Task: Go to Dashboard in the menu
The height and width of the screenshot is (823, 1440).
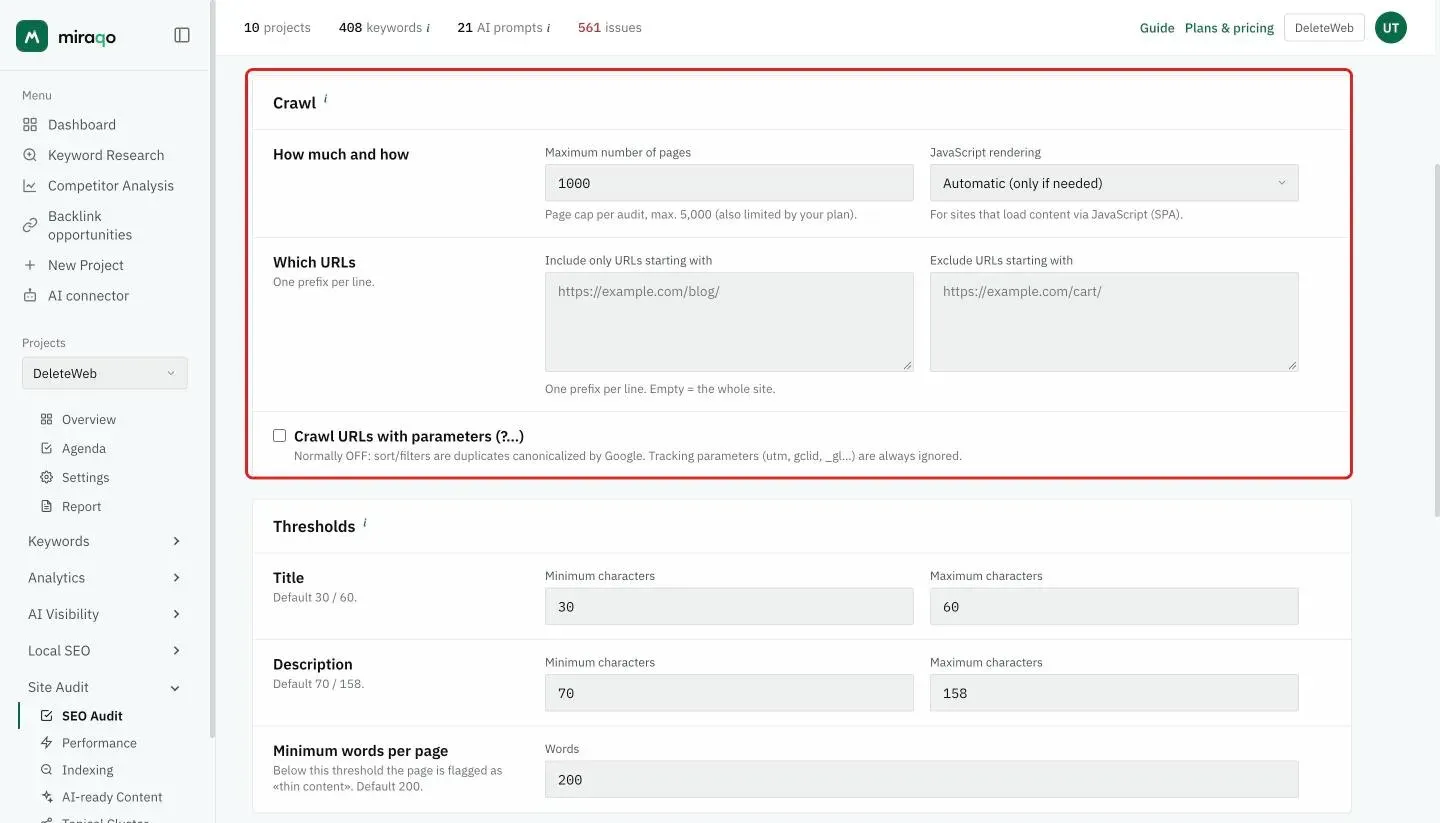Action: 82,125
